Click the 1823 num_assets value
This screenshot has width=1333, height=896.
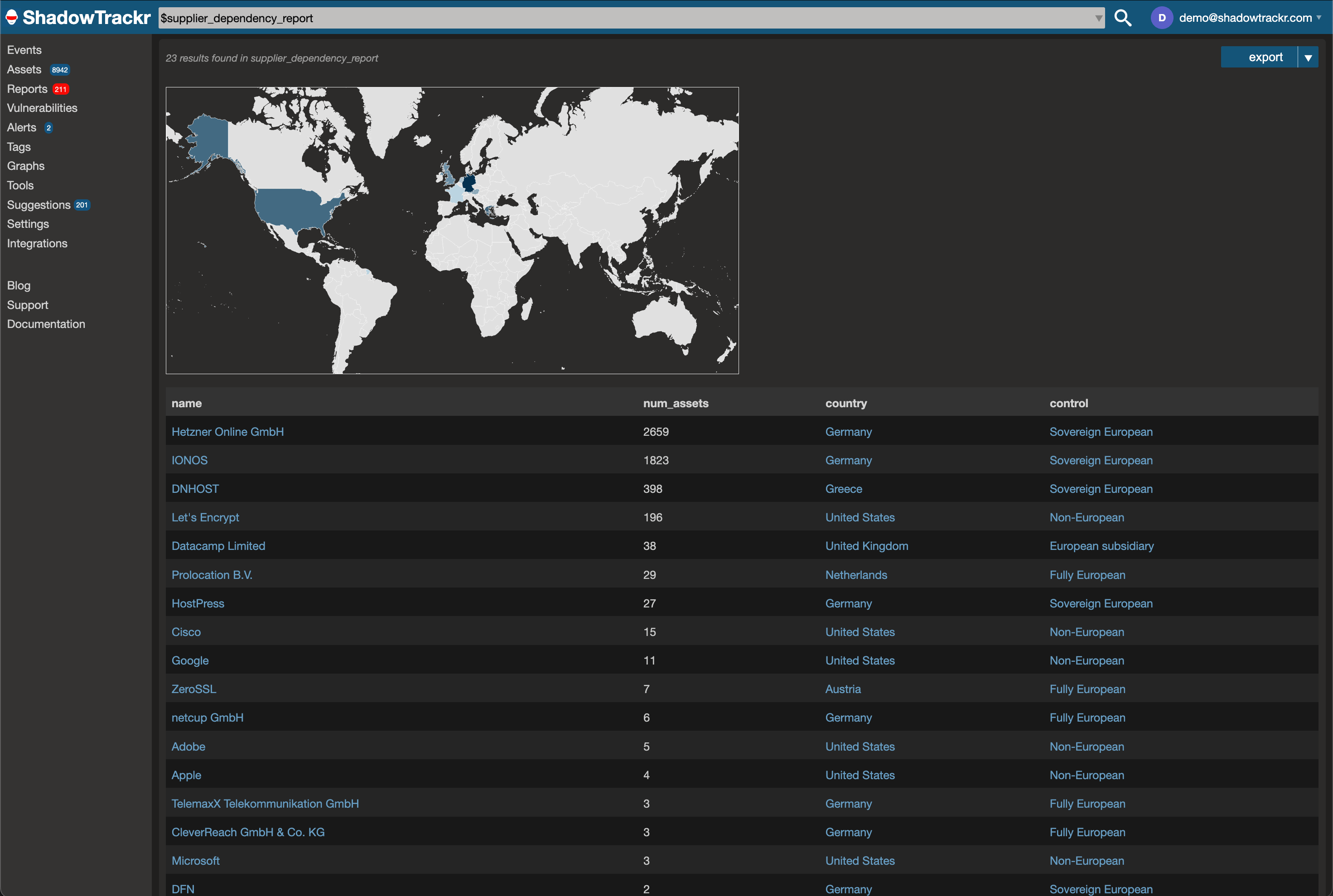point(656,461)
